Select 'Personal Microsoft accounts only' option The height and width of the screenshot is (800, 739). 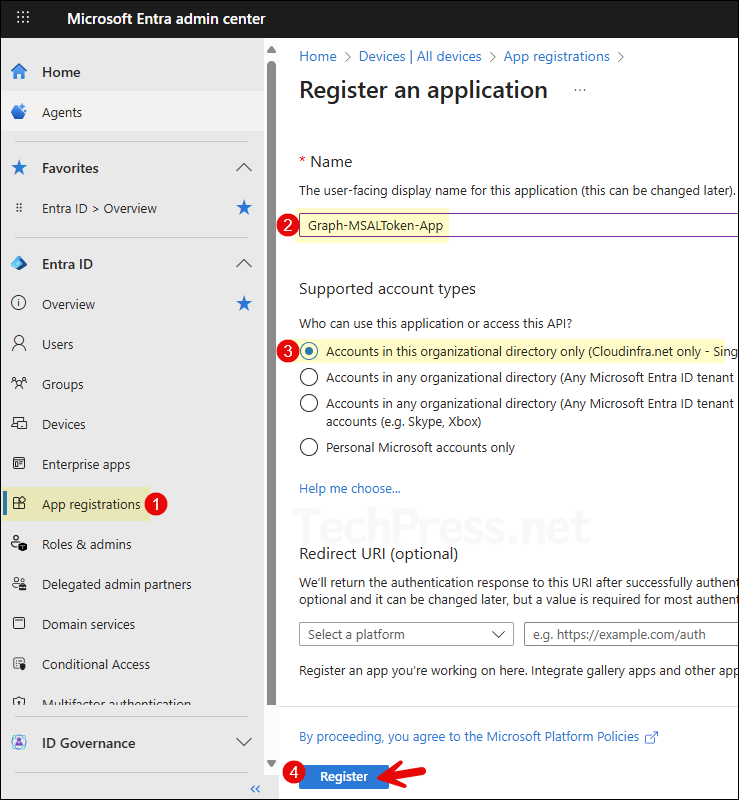coord(309,447)
